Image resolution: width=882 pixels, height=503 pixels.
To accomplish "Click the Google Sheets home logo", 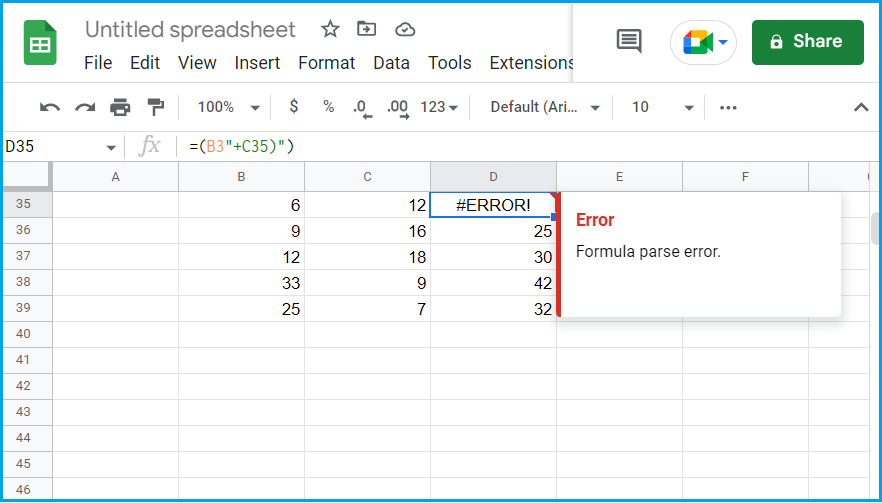I will 40,45.
